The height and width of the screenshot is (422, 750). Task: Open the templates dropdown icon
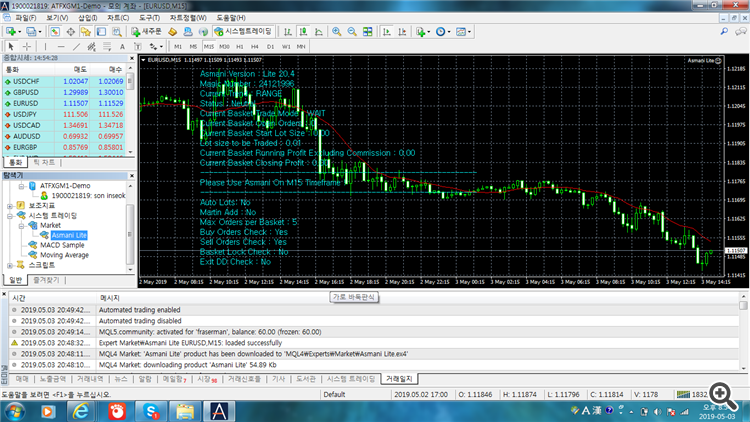point(463,32)
